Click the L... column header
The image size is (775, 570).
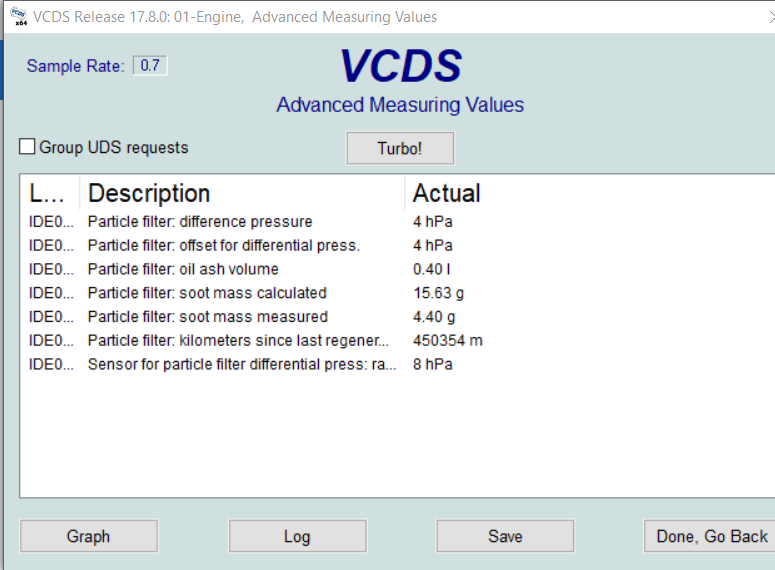(49, 193)
